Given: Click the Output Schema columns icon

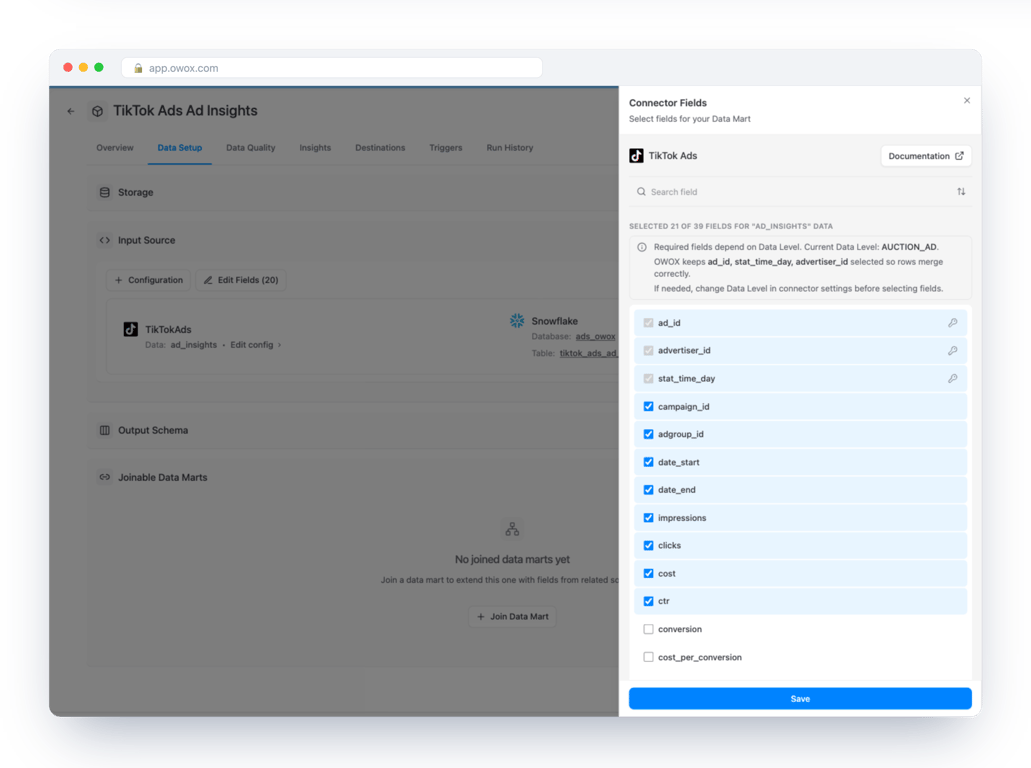Looking at the screenshot, I should coord(105,430).
